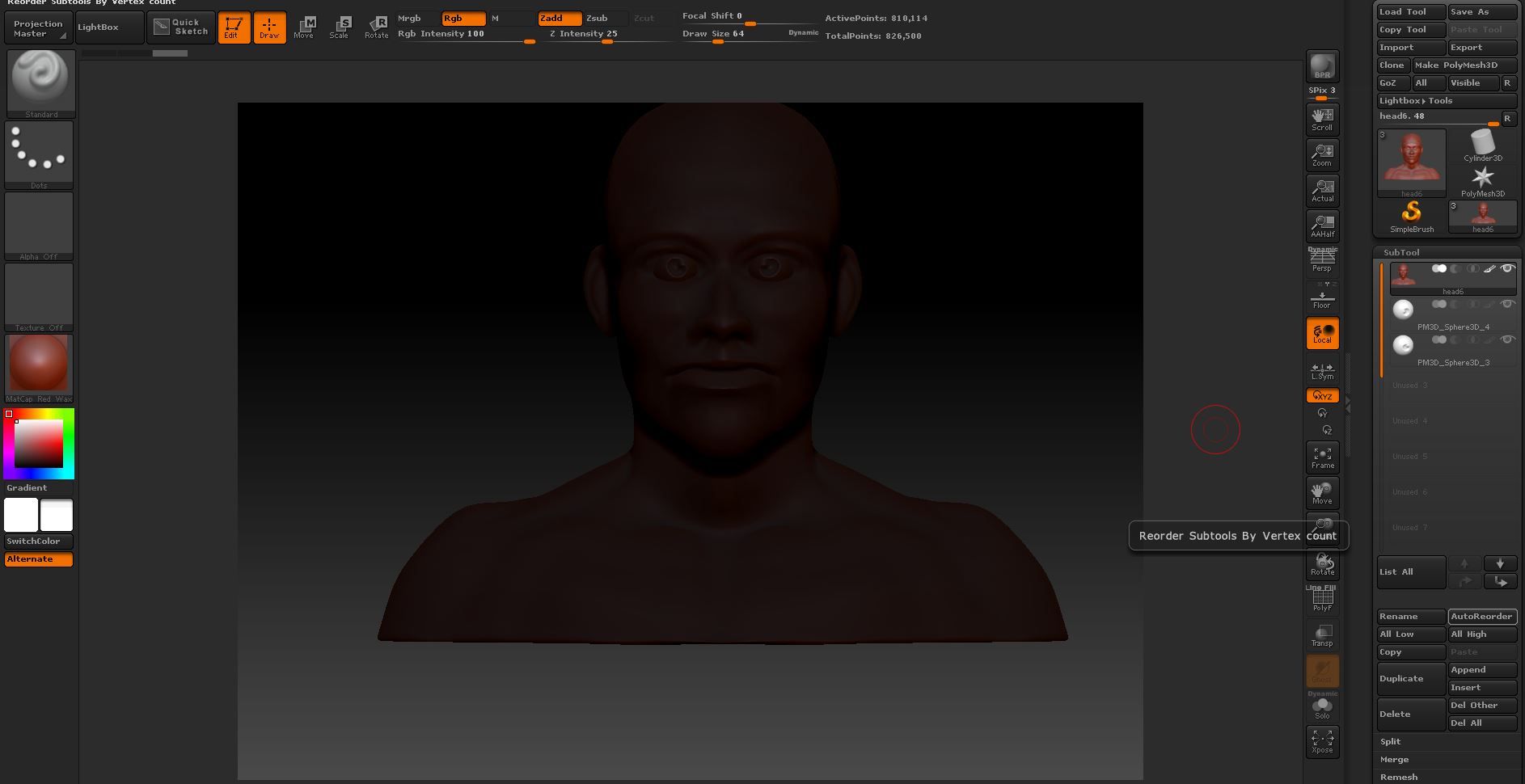The width and height of the screenshot is (1525, 784).
Task: Click the paintbrush polypaint icon on head6 subtool
Action: (1489, 269)
